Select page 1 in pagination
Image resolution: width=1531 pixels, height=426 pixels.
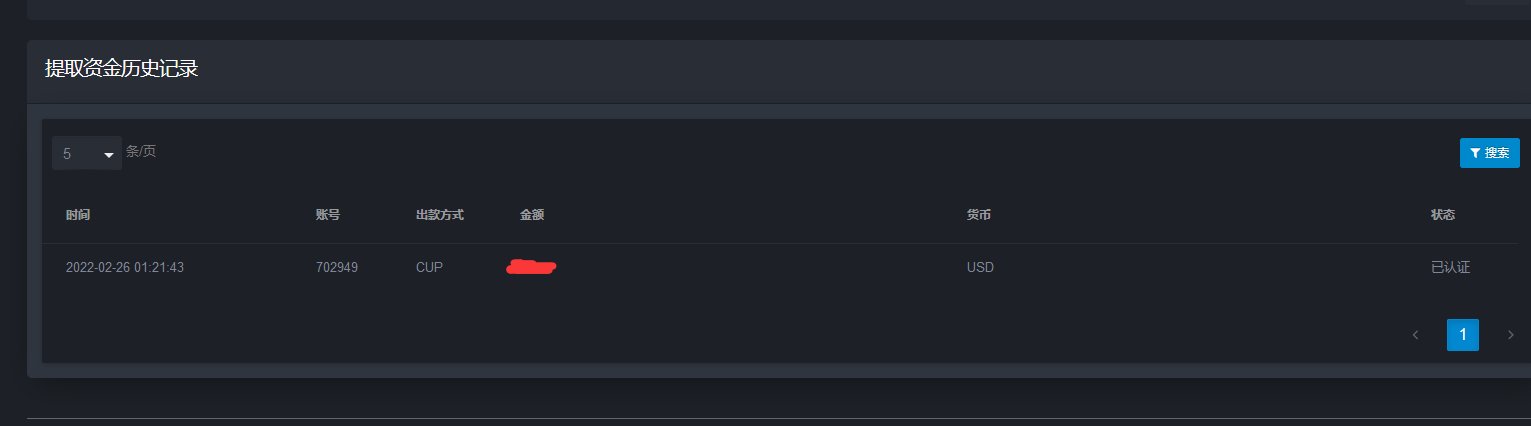pyautogui.click(x=1462, y=335)
